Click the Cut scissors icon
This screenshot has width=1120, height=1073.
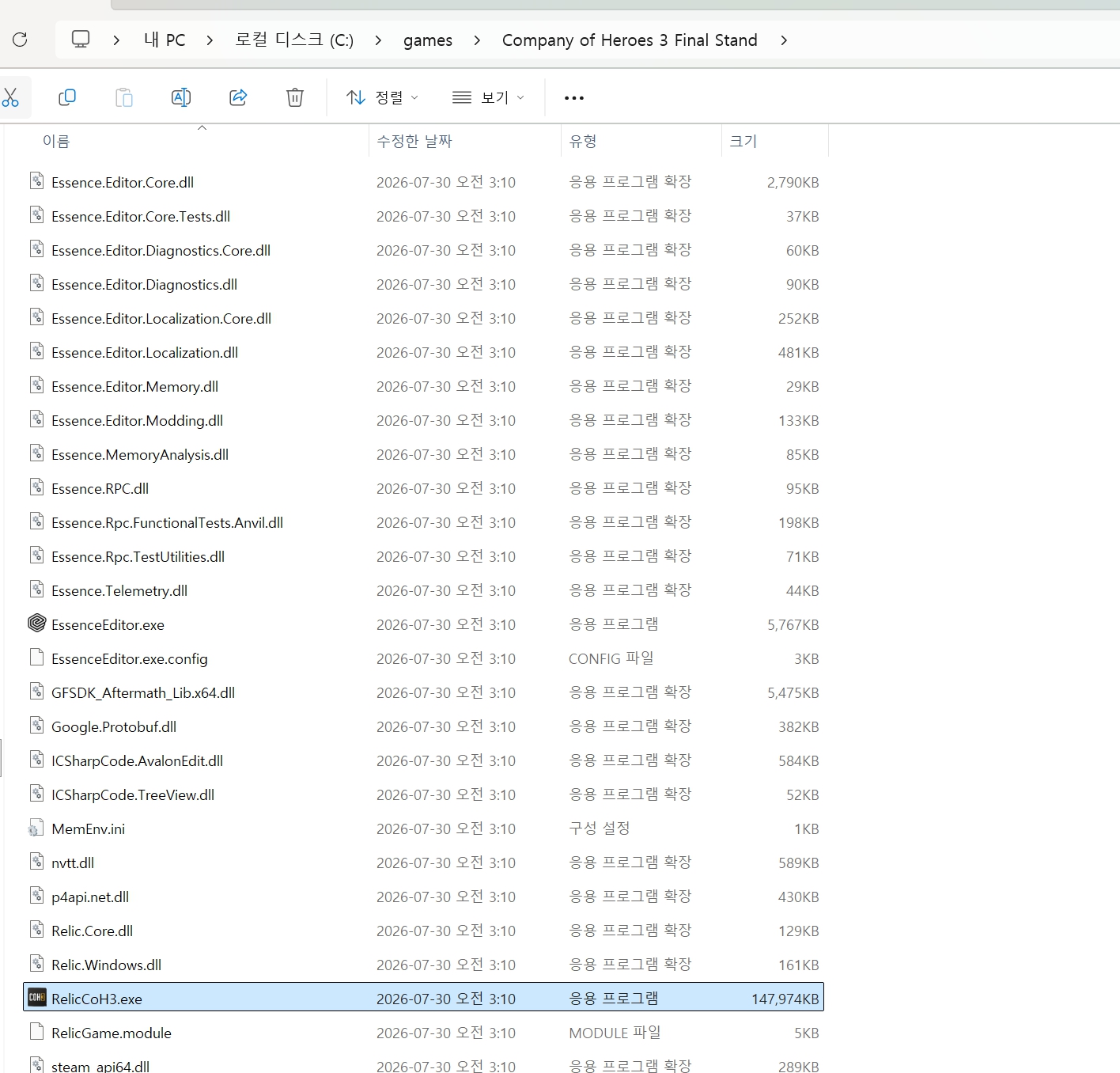(x=10, y=97)
